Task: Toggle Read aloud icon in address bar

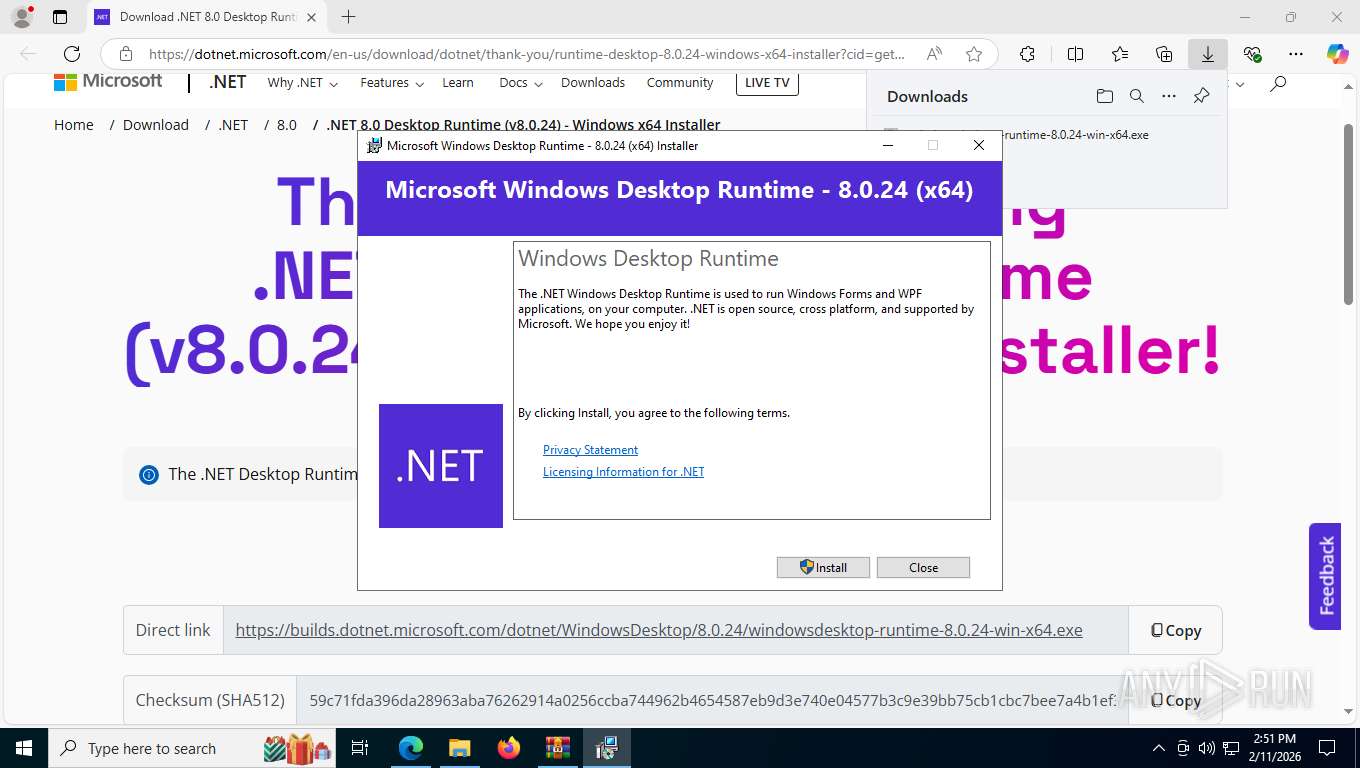Action: (934, 54)
